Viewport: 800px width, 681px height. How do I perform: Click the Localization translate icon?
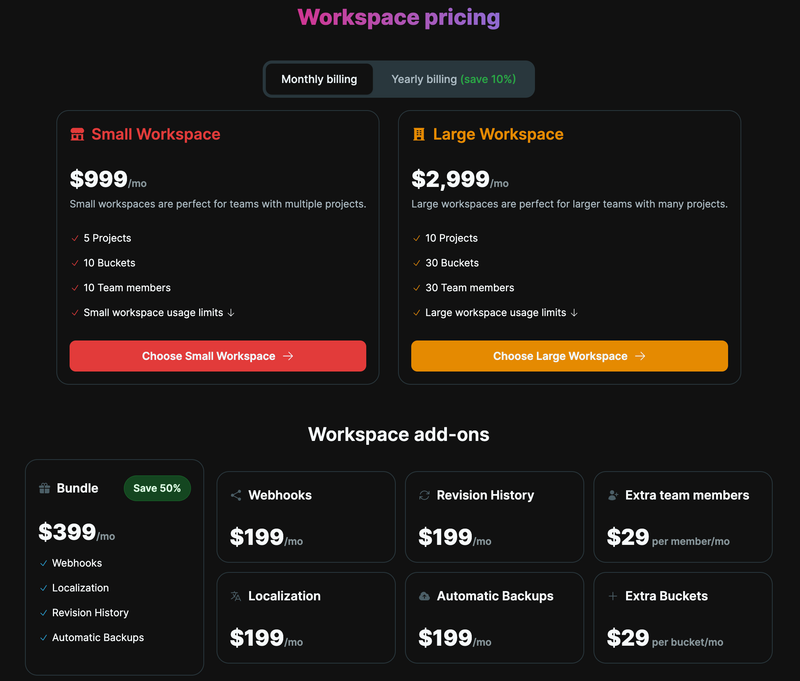(236, 596)
